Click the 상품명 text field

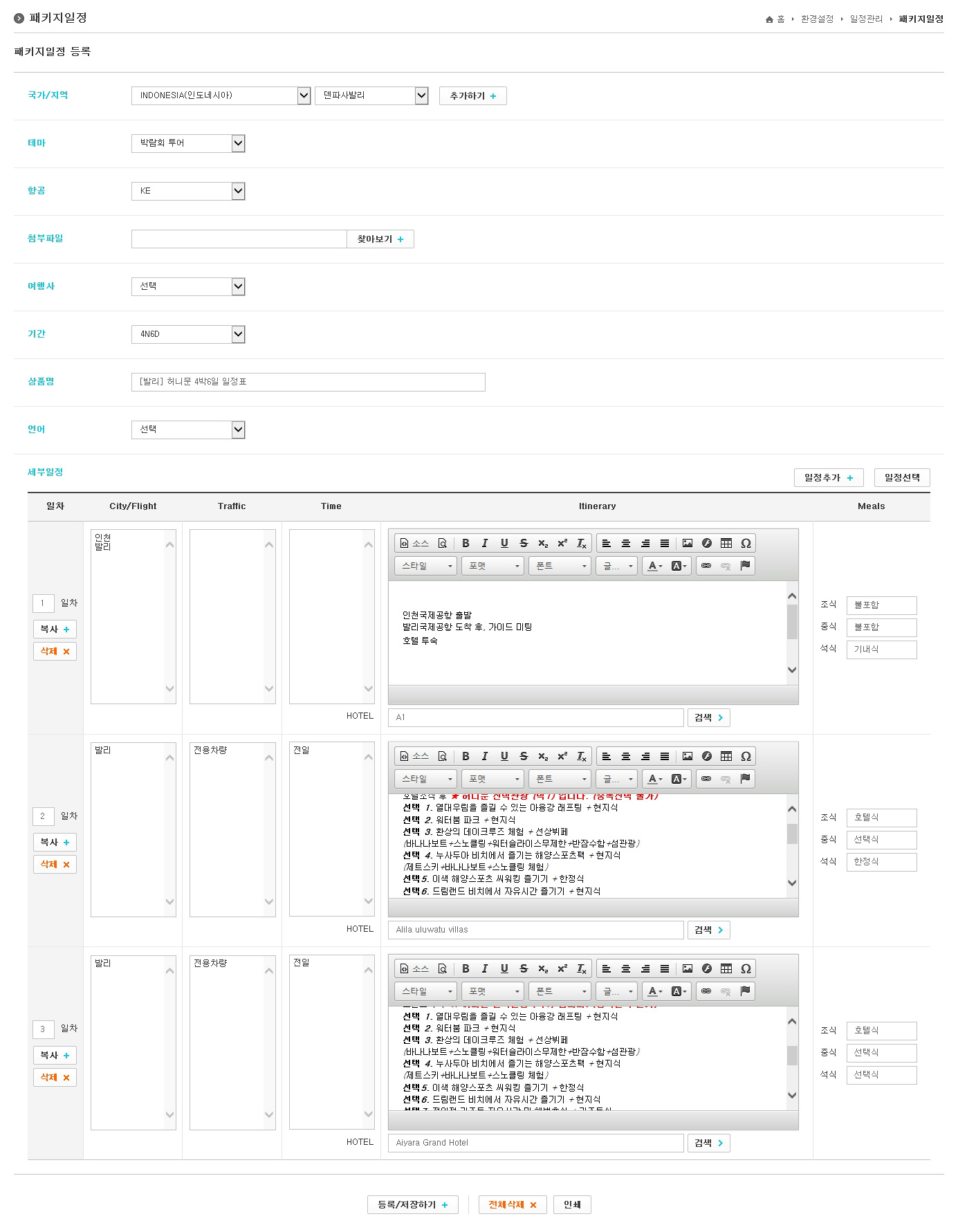pos(308,382)
